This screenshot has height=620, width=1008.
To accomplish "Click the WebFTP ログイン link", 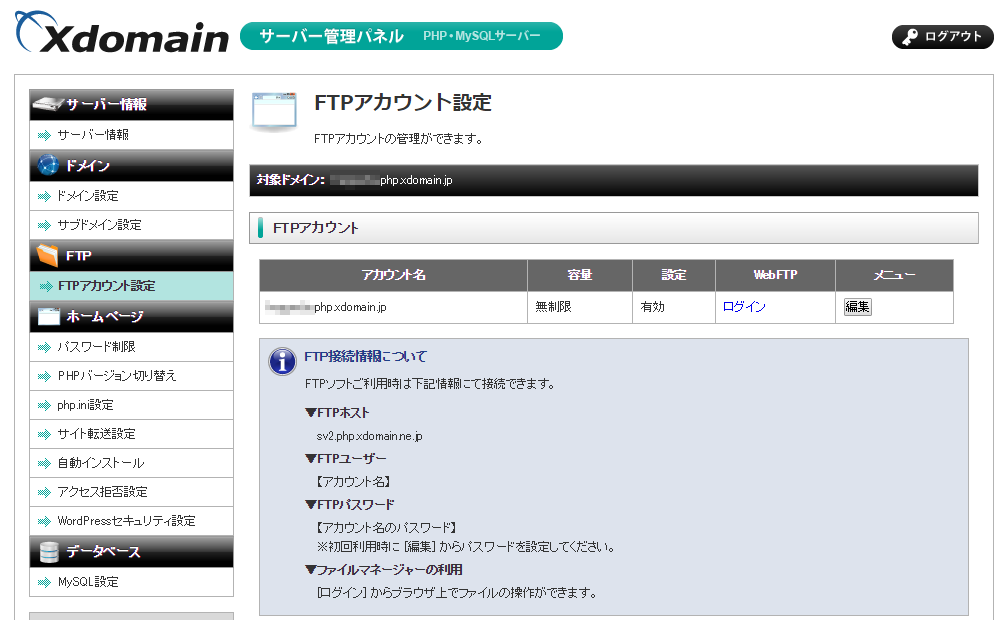I will click(744, 307).
